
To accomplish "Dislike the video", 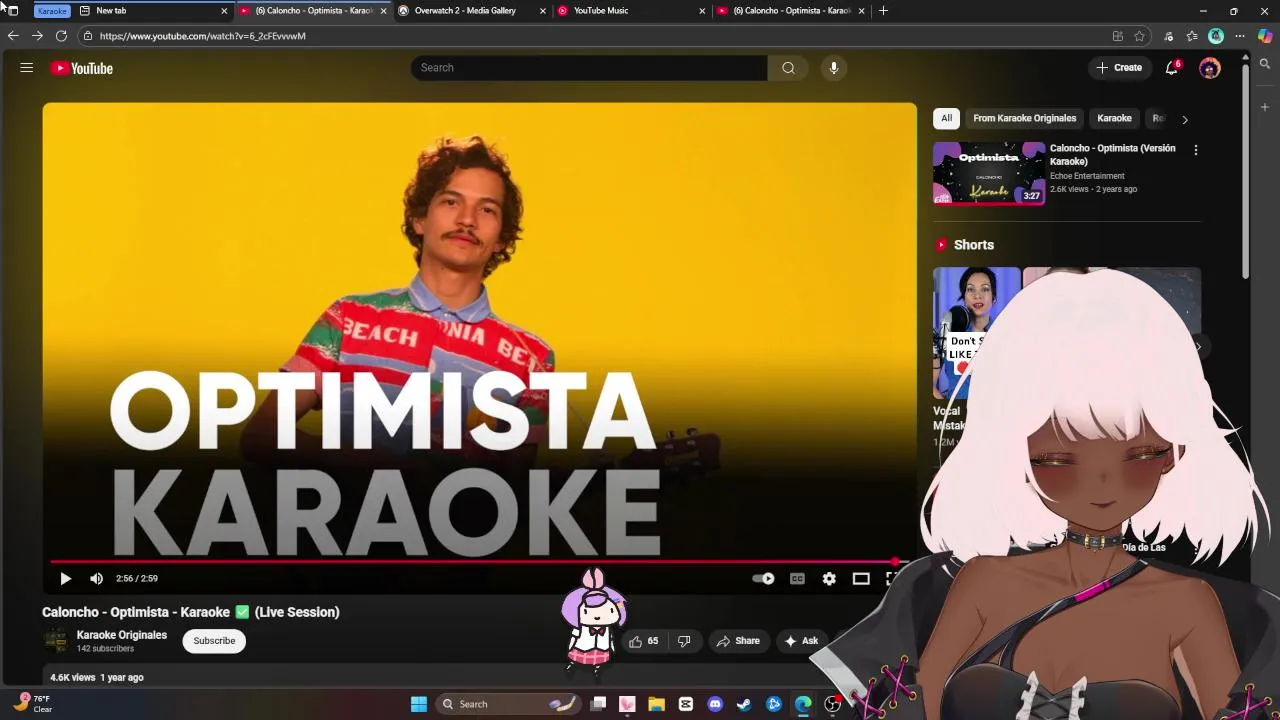I will tap(684, 641).
